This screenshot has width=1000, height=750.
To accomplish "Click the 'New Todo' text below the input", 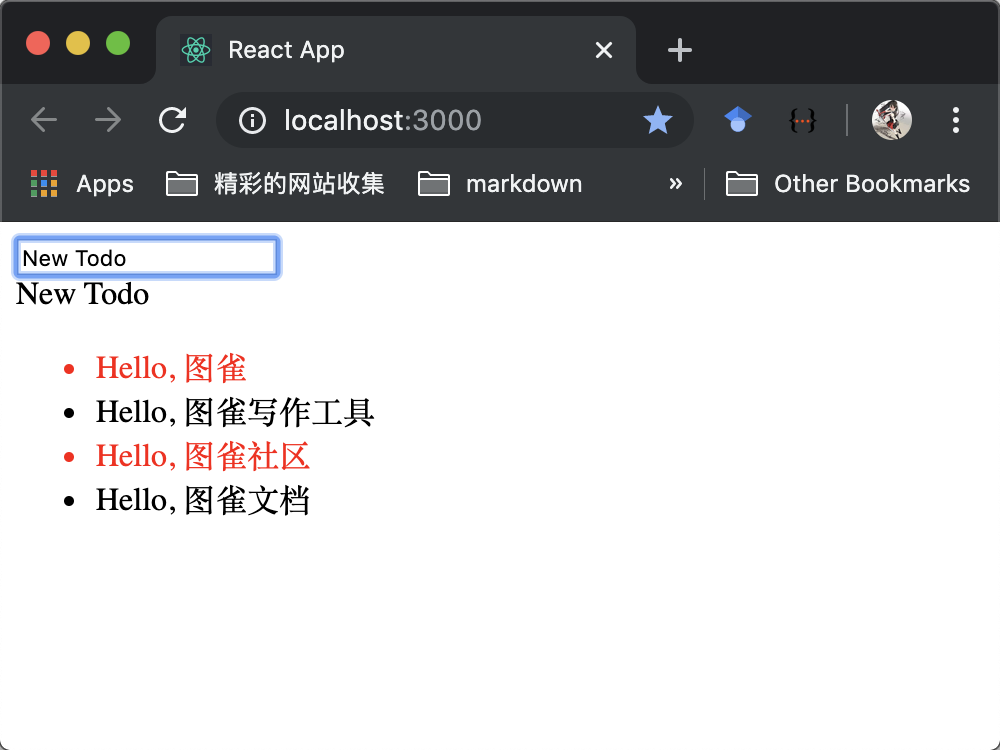I will pos(81,294).
